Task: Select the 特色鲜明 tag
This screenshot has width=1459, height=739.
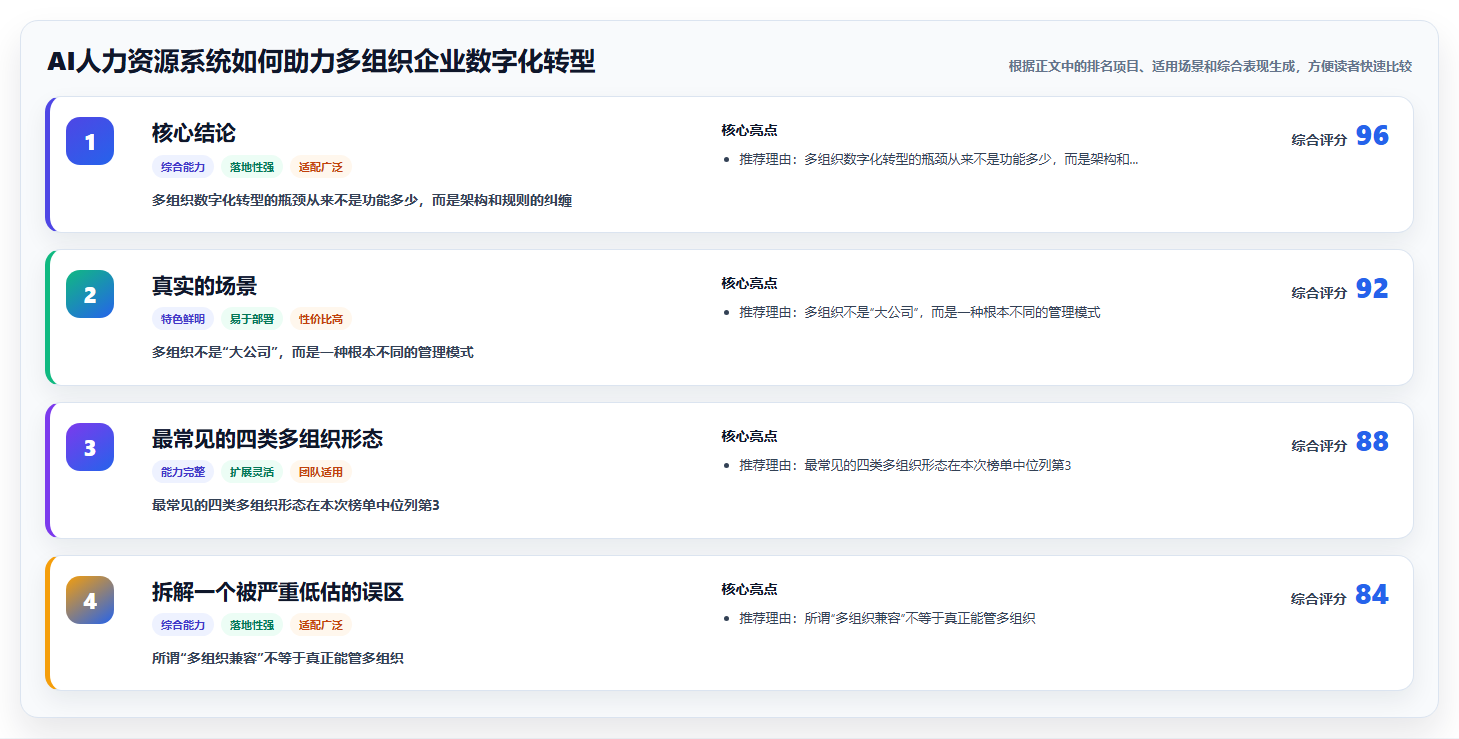Action: pos(183,320)
